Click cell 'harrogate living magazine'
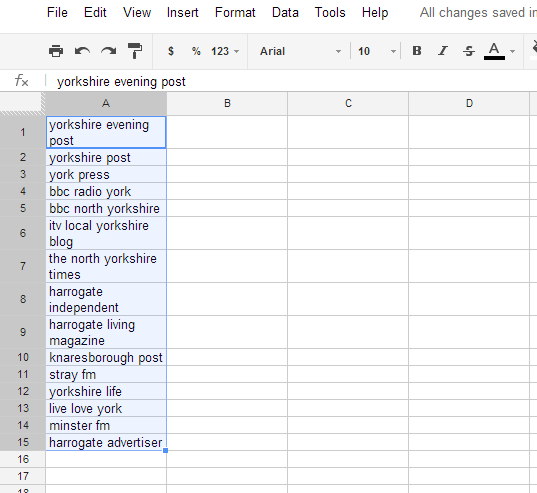 click(106, 332)
